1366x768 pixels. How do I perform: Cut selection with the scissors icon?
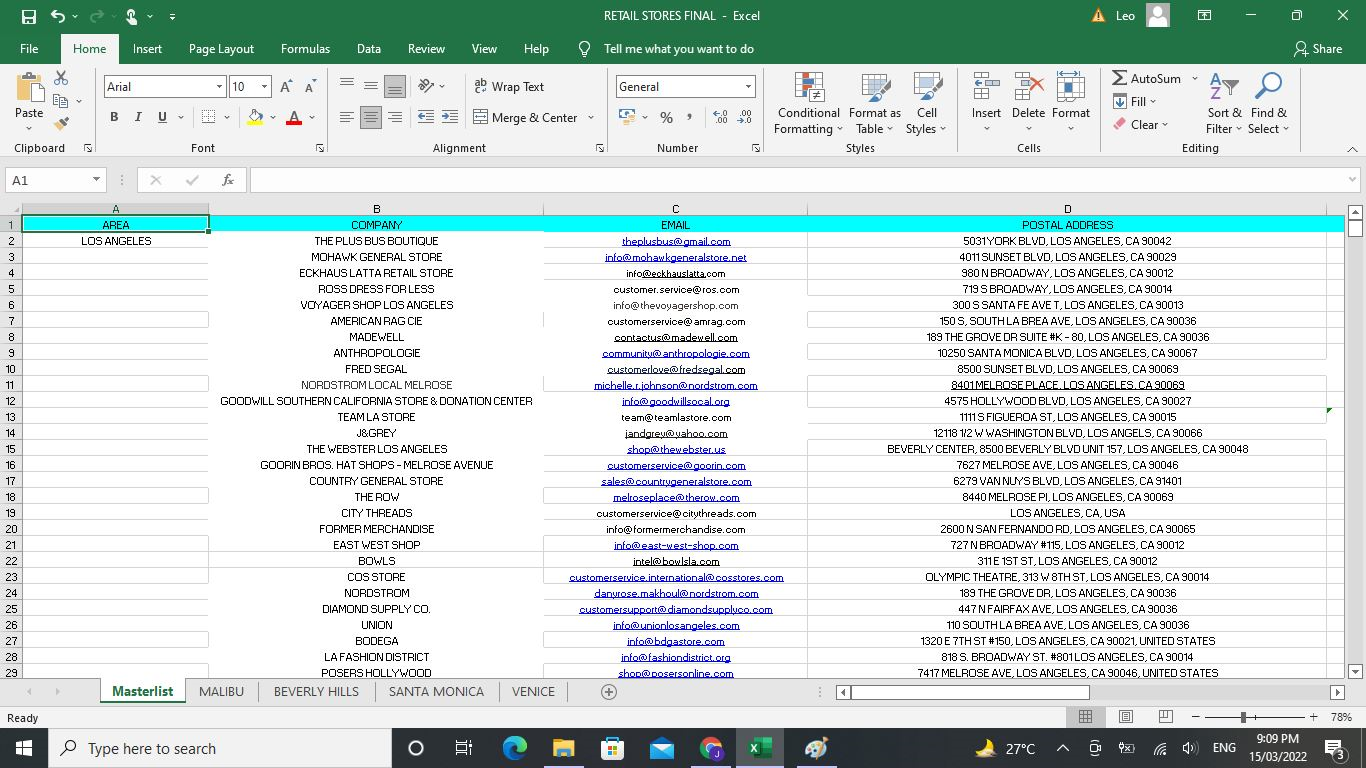point(61,78)
